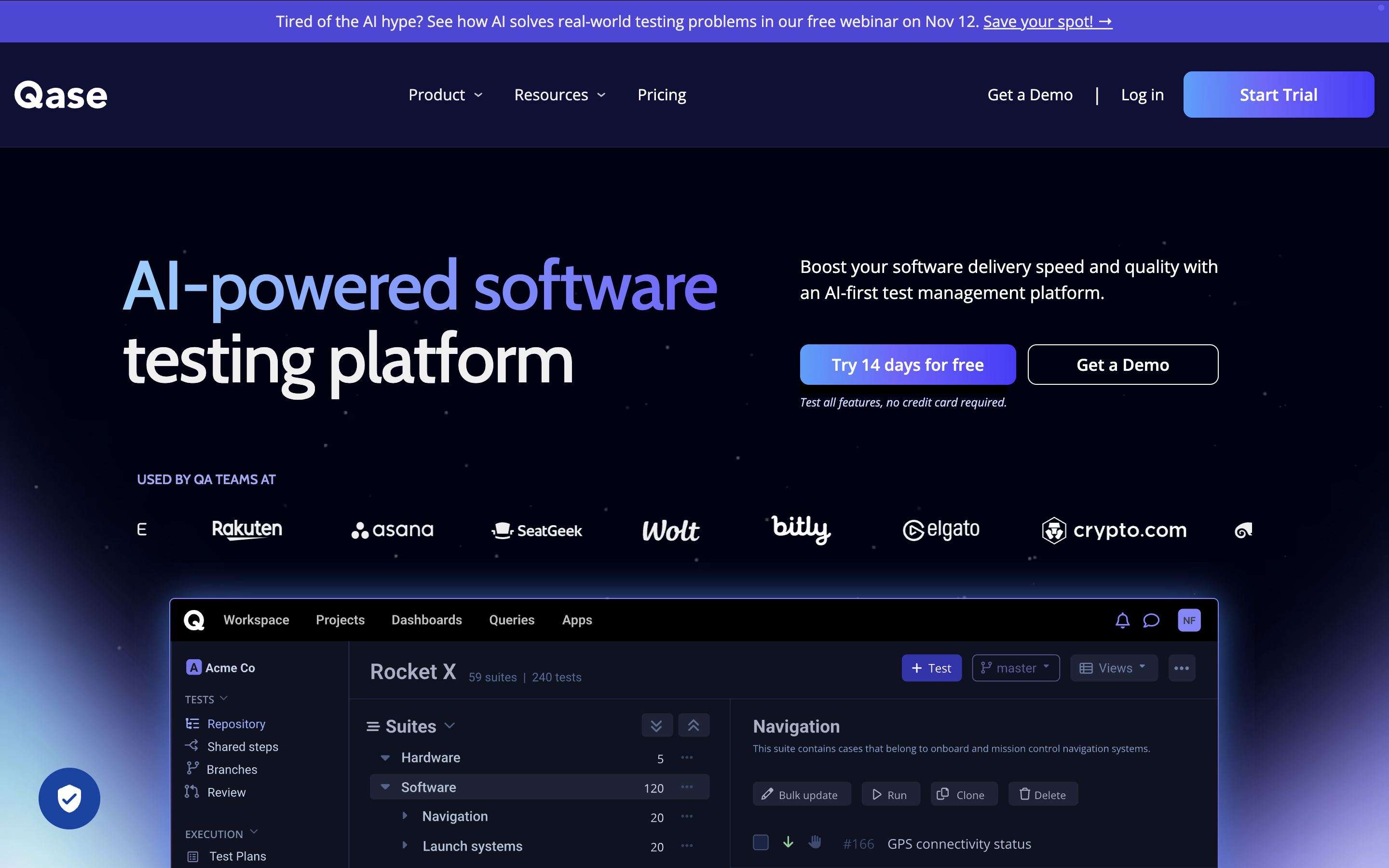
Task: Click the Qase logo in the header
Action: coord(61,95)
